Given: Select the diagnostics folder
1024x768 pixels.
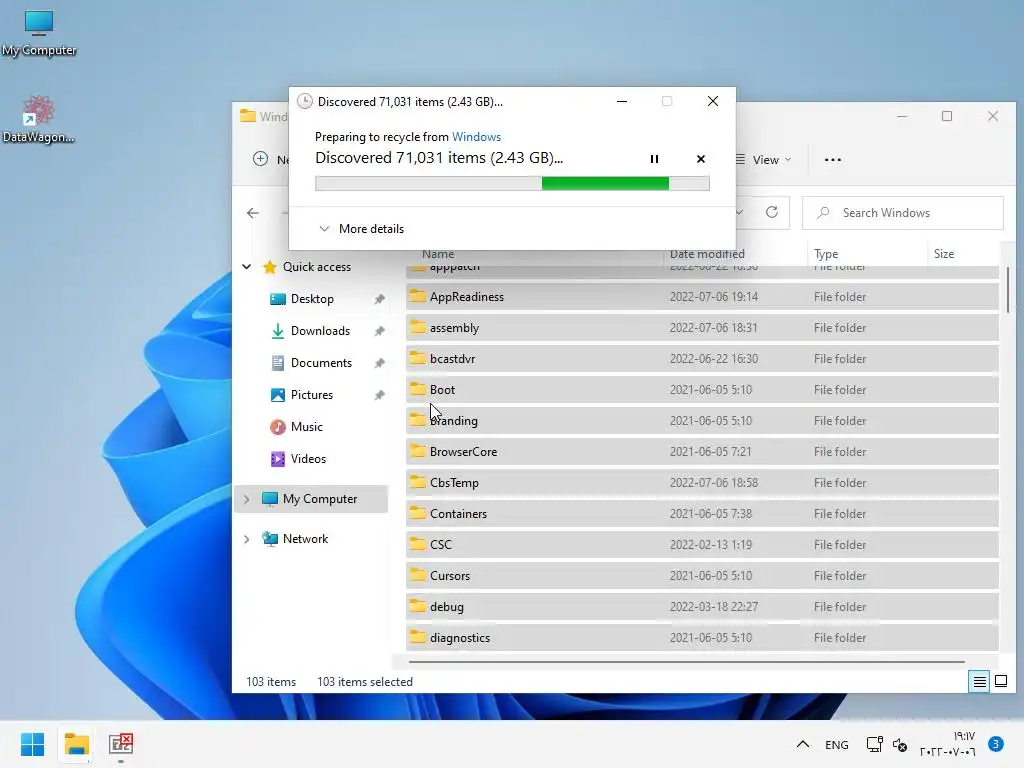Looking at the screenshot, I should coord(702,638).
